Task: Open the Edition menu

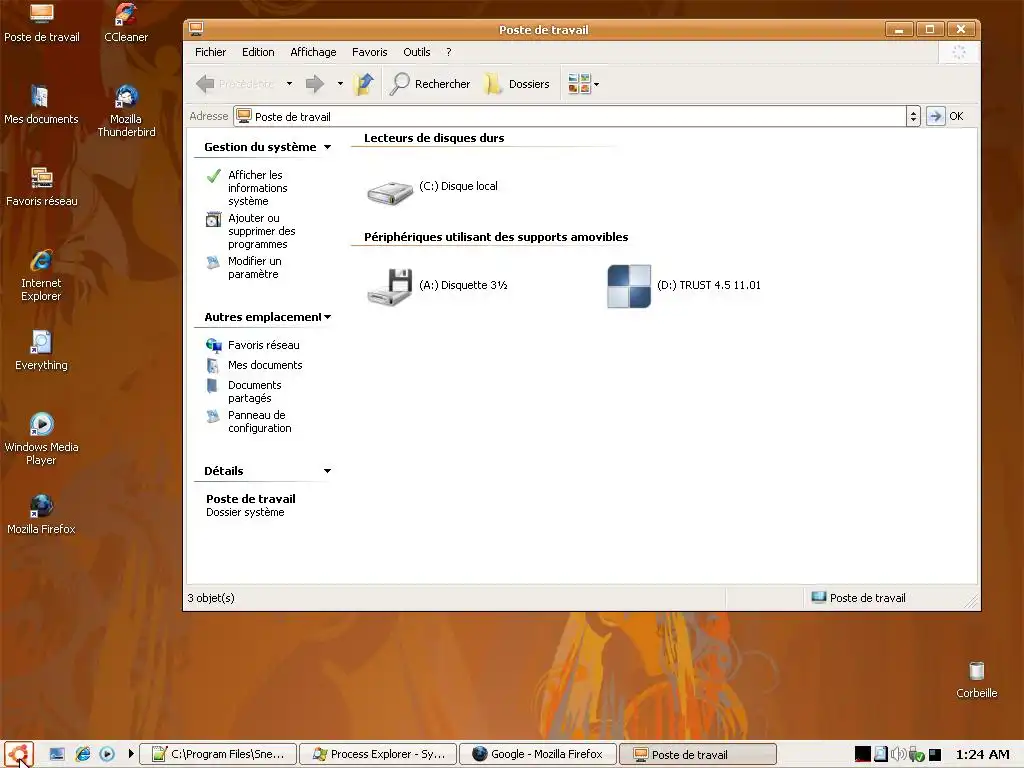Action: (x=258, y=52)
